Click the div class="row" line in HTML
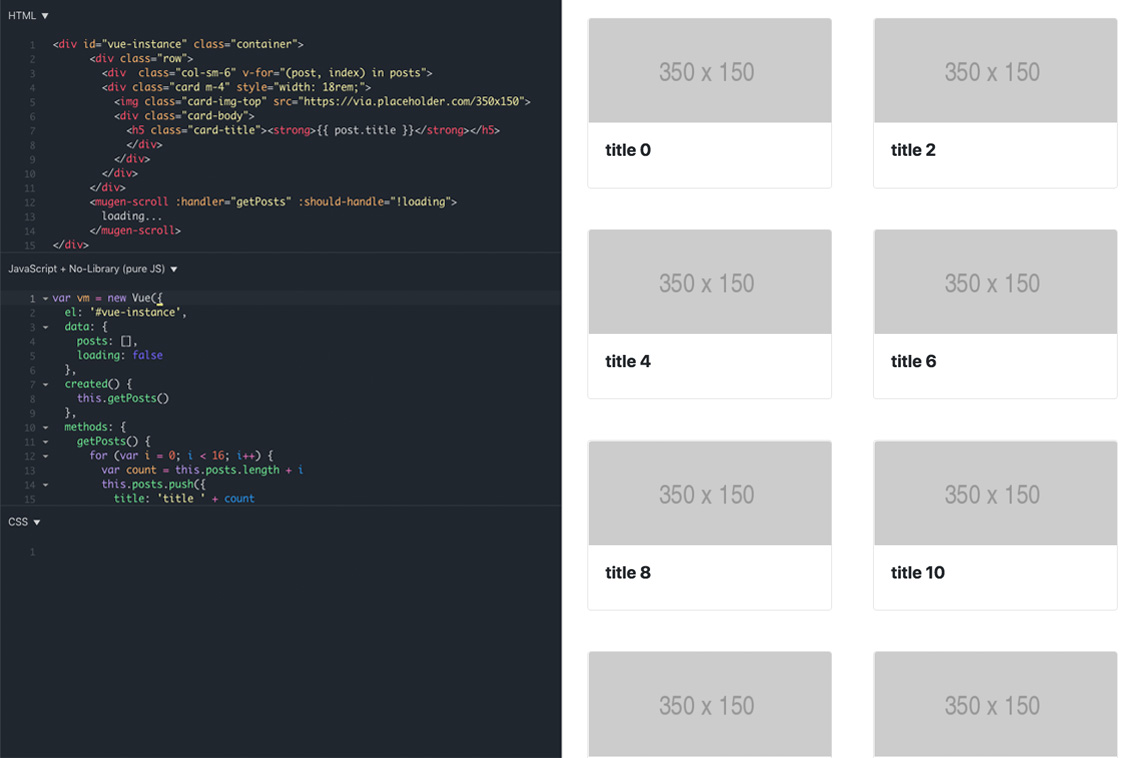Image resolution: width=1144 pixels, height=758 pixels. click(x=142, y=58)
